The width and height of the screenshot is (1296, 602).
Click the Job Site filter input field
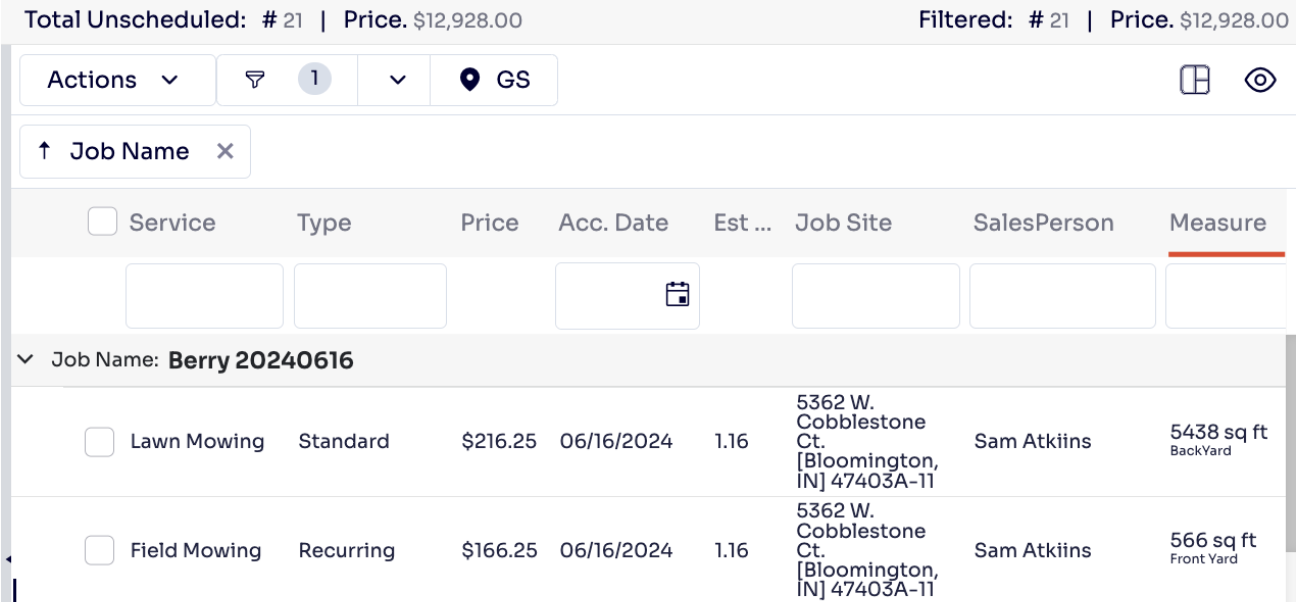[x=875, y=295]
